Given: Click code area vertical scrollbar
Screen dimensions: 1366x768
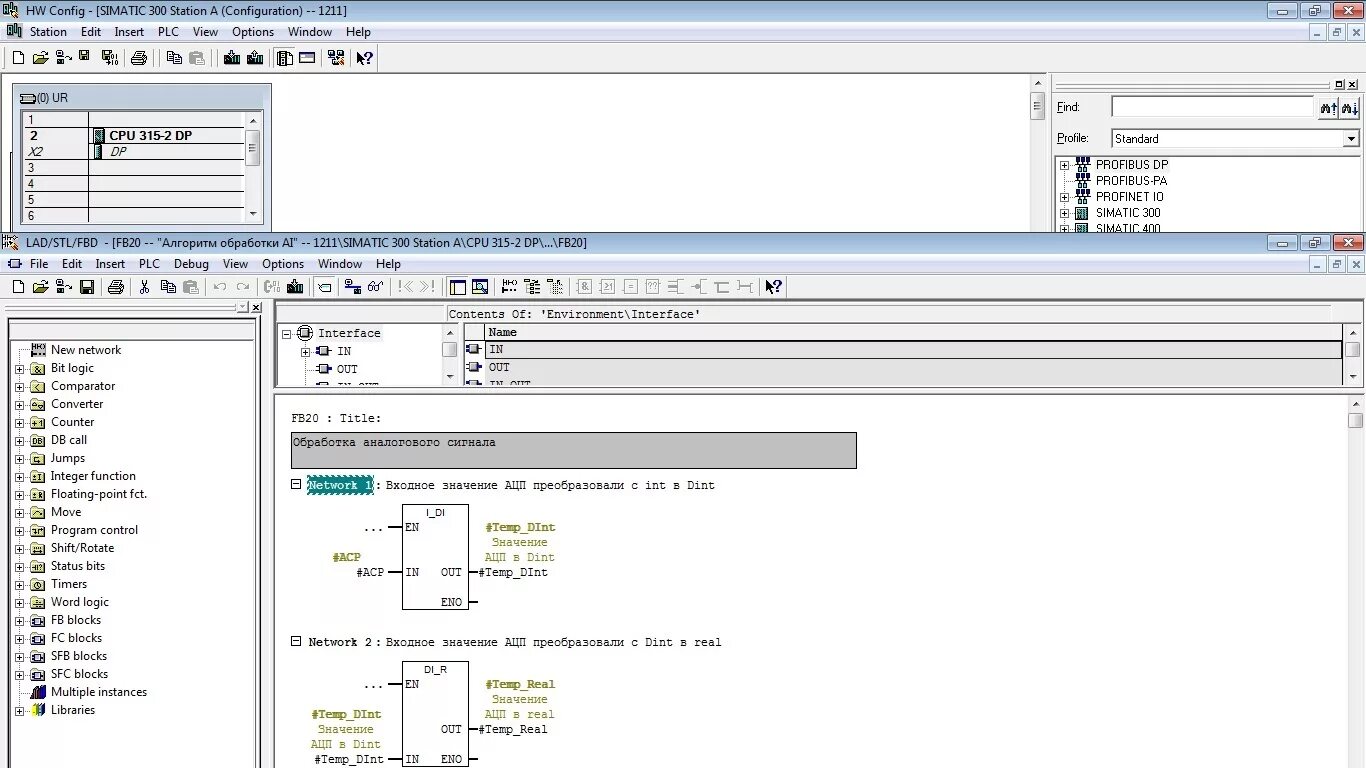Looking at the screenshot, I should pos(1355,580).
